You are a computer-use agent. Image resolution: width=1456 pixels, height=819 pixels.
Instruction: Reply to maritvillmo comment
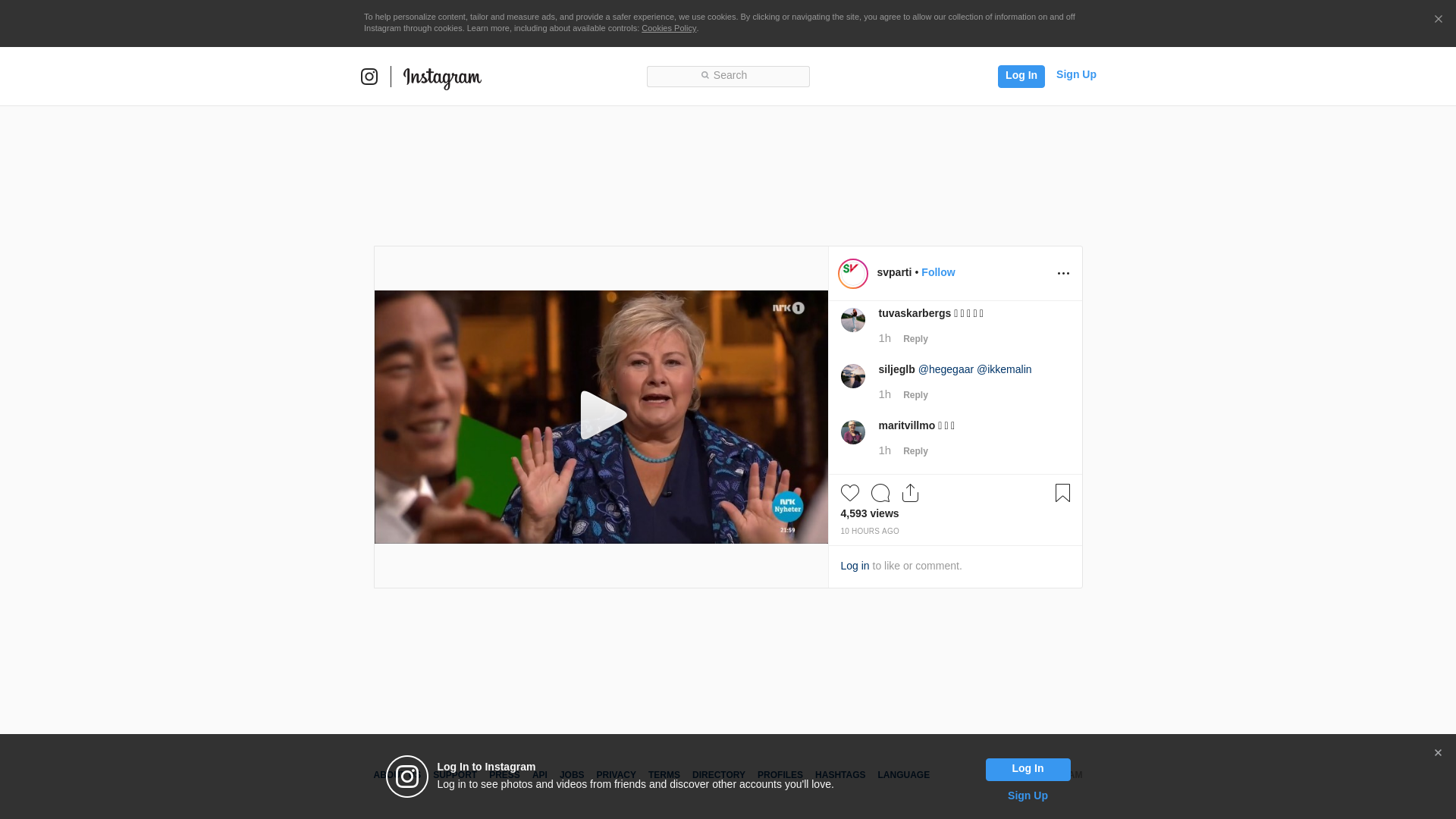(915, 451)
